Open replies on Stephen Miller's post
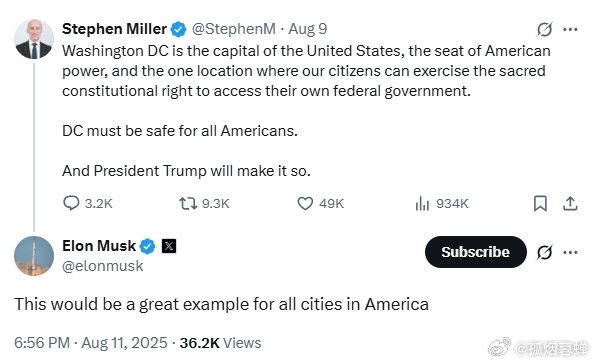 pos(88,203)
